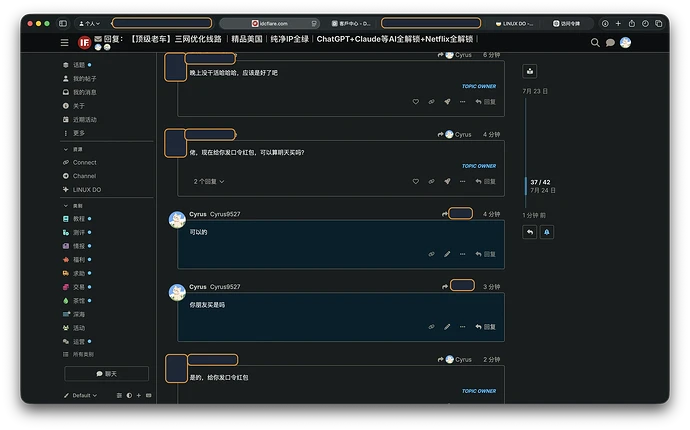Like the post '晚上没干活哈哈哈，应该是好了吧'

[415, 102]
